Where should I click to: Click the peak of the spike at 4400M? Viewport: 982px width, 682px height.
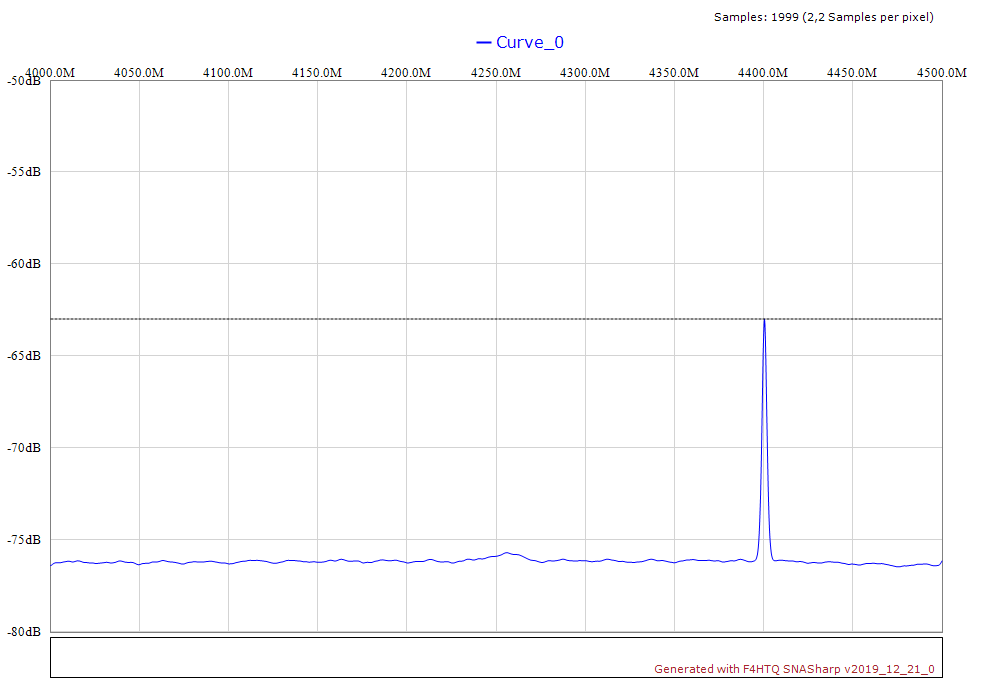[764, 320]
